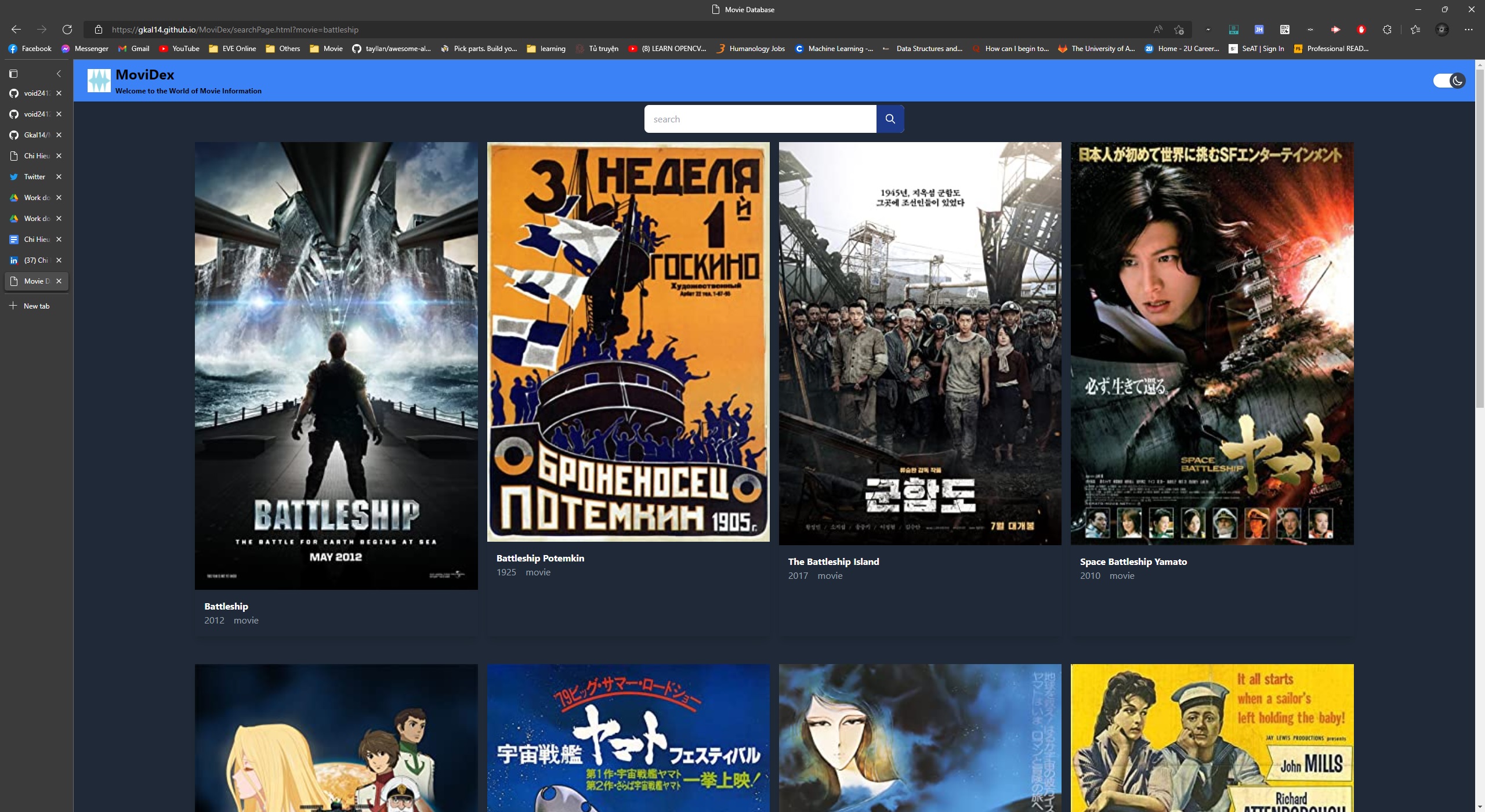Click the MoviDex heading text
The image size is (1485, 812).
pyautogui.click(x=145, y=74)
